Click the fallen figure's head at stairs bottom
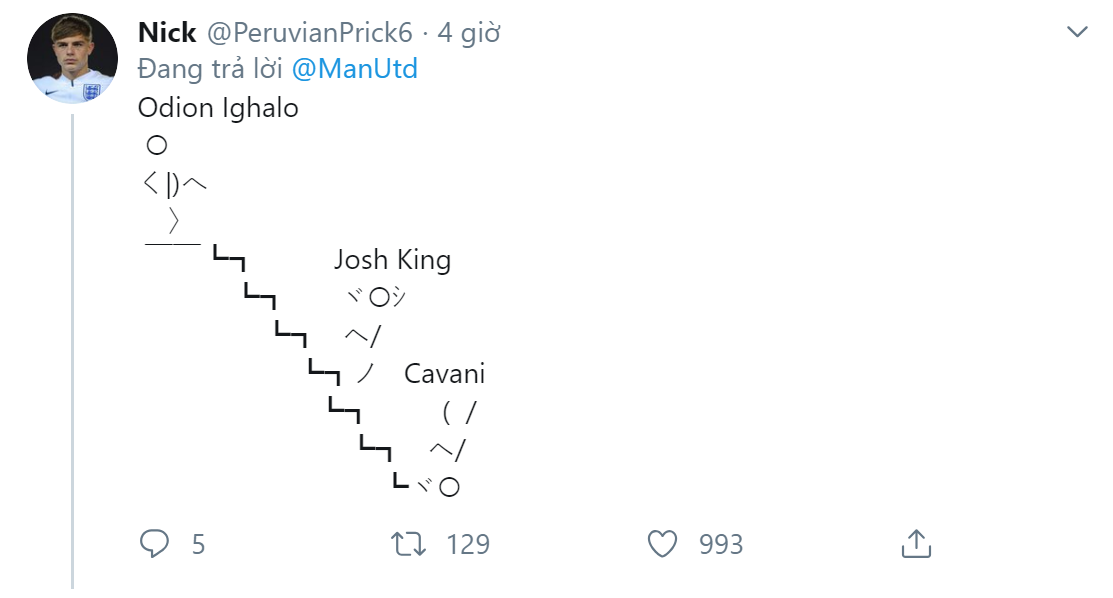This screenshot has height=598, width=1113. click(x=449, y=487)
